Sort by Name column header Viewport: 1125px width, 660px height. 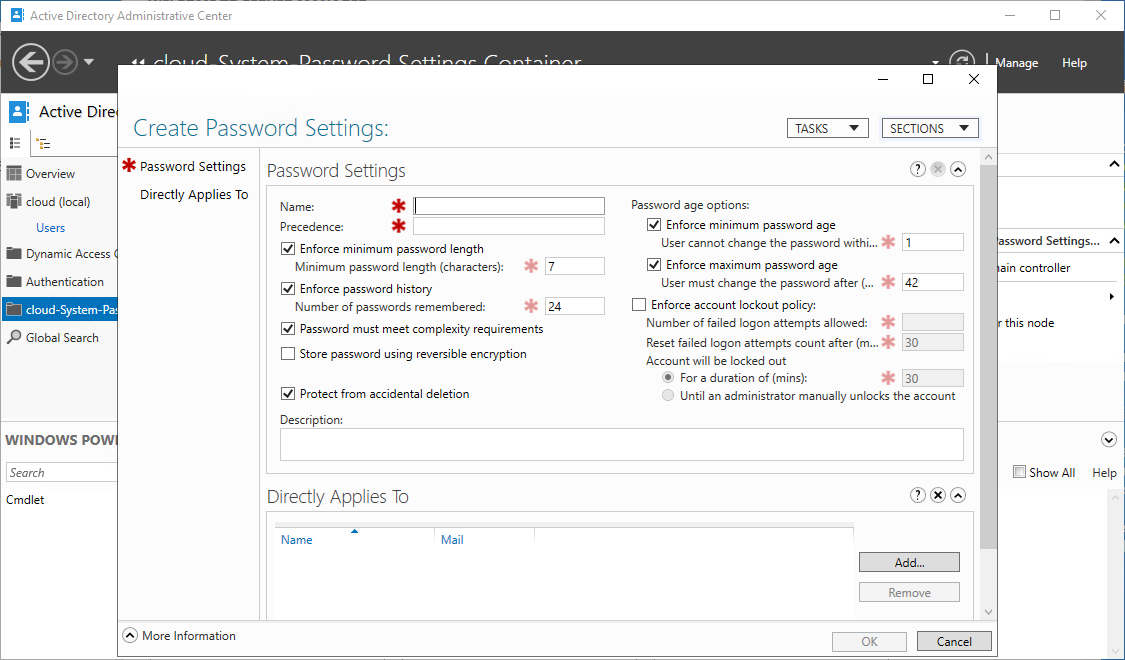tap(296, 539)
